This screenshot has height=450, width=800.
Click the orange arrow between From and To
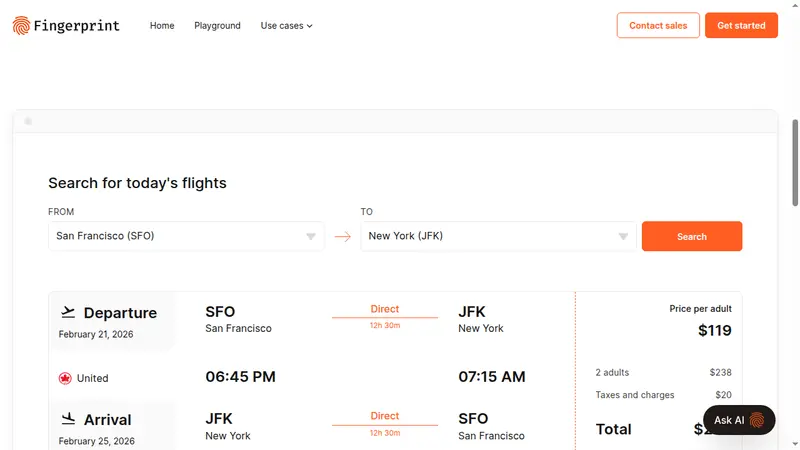tap(342, 237)
